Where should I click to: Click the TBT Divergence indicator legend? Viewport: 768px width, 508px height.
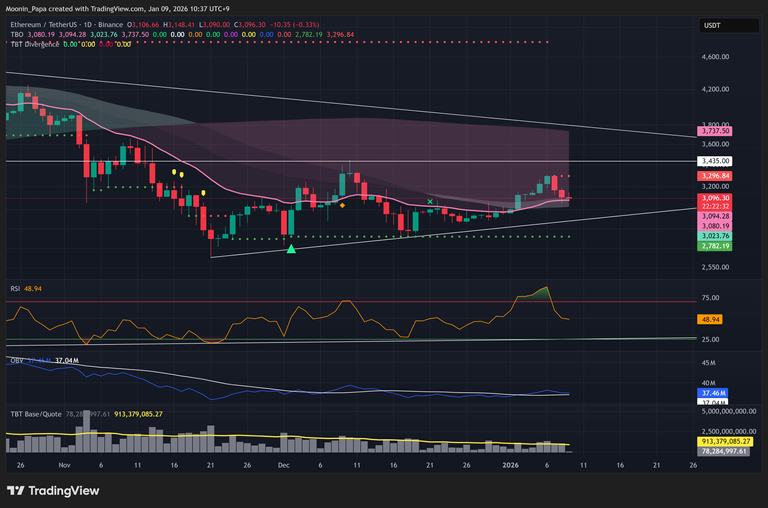tap(34, 44)
